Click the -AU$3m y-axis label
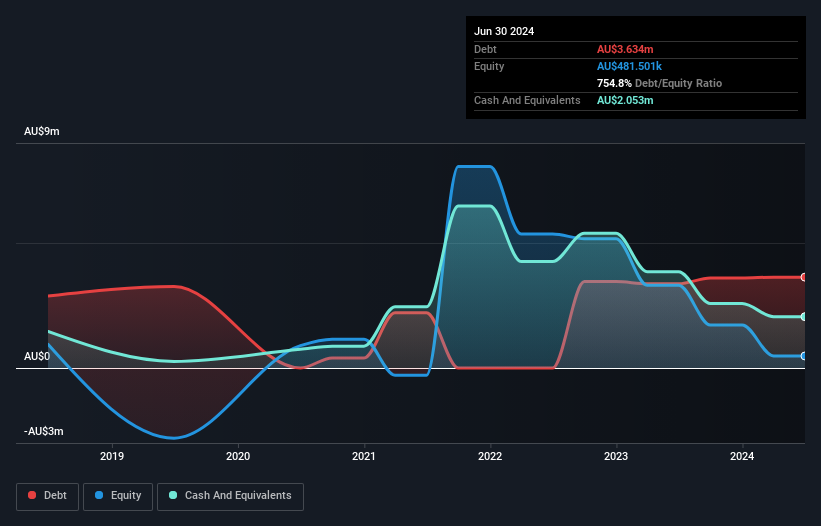The height and width of the screenshot is (526, 821). pyautogui.click(x=43, y=431)
